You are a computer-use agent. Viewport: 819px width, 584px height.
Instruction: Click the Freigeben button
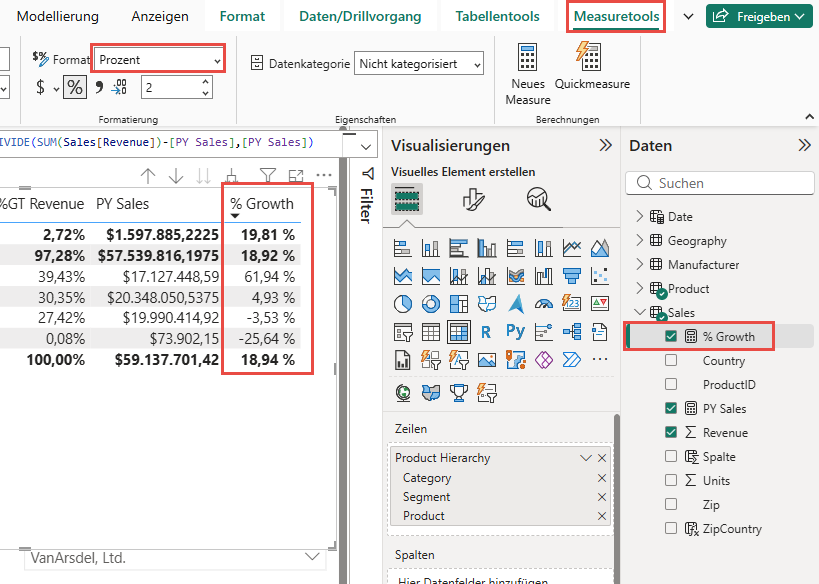click(x=759, y=16)
